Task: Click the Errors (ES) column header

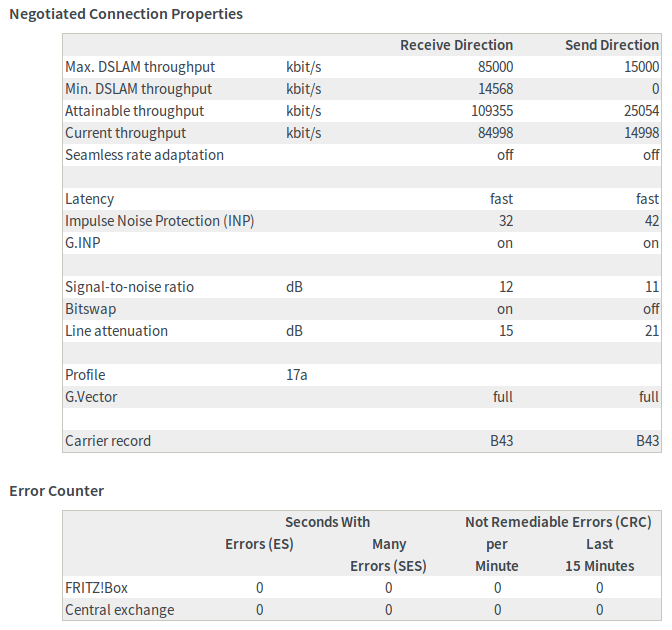Action: coord(259,544)
